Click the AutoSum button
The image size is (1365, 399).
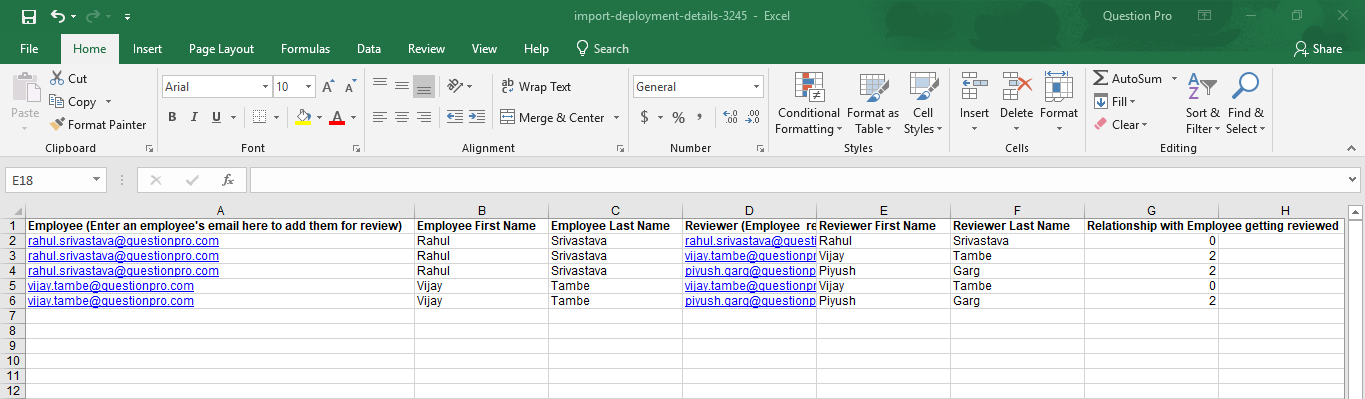[x=1128, y=78]
